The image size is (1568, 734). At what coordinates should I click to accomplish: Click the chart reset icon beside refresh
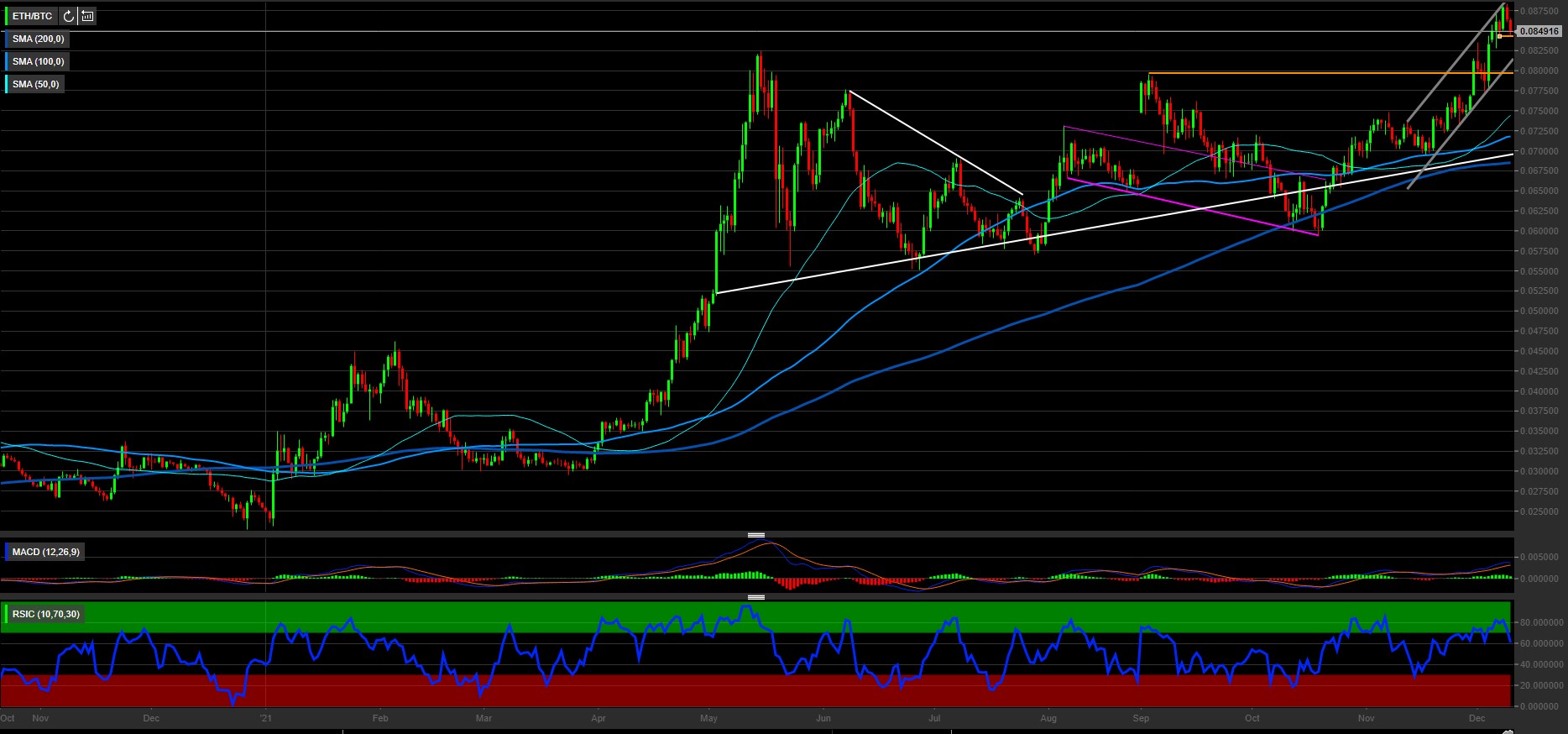[x=87, y=16]
